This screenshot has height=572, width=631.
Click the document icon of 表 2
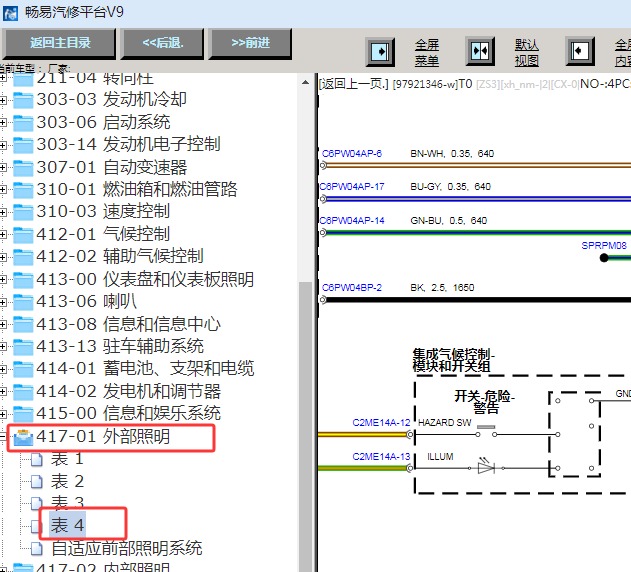click(37, 481)
